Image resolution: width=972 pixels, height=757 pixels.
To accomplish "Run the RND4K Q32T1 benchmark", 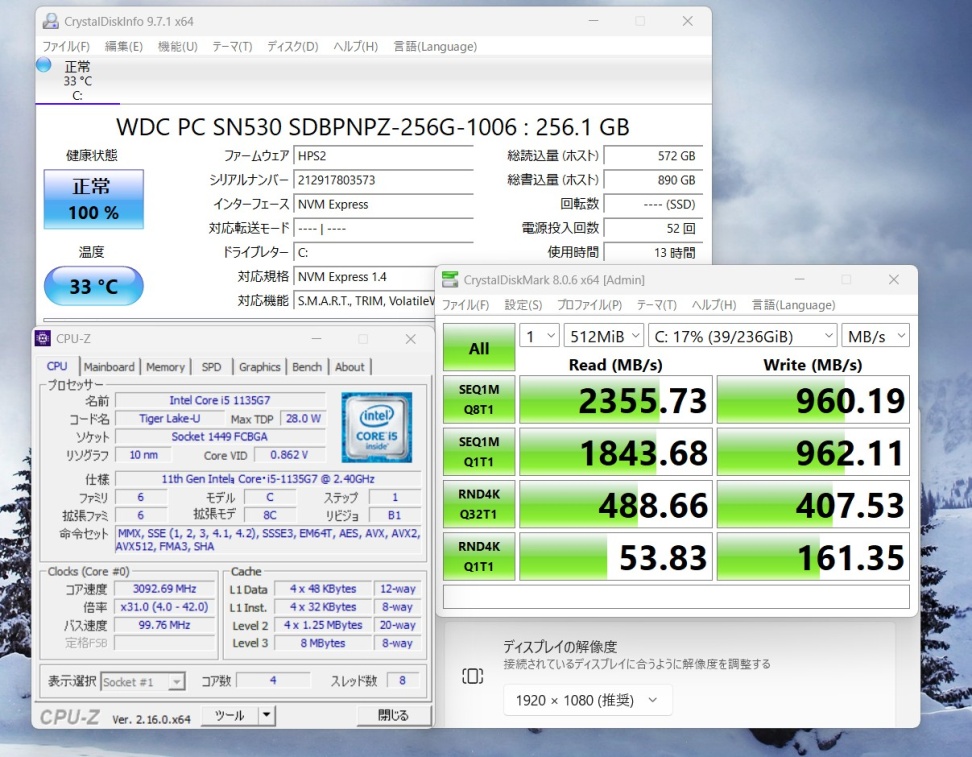I will pos(479,504).
